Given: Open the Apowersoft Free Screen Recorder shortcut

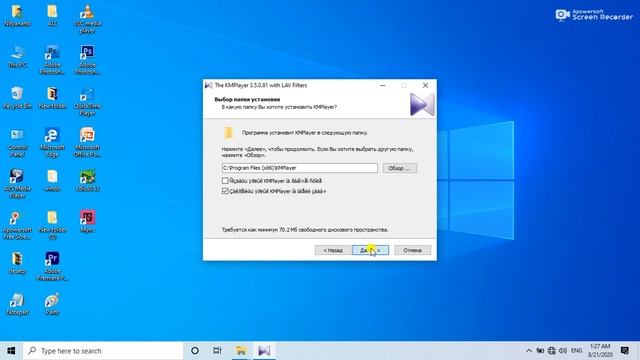Looking at the screenshot, I should click(17, 225).
